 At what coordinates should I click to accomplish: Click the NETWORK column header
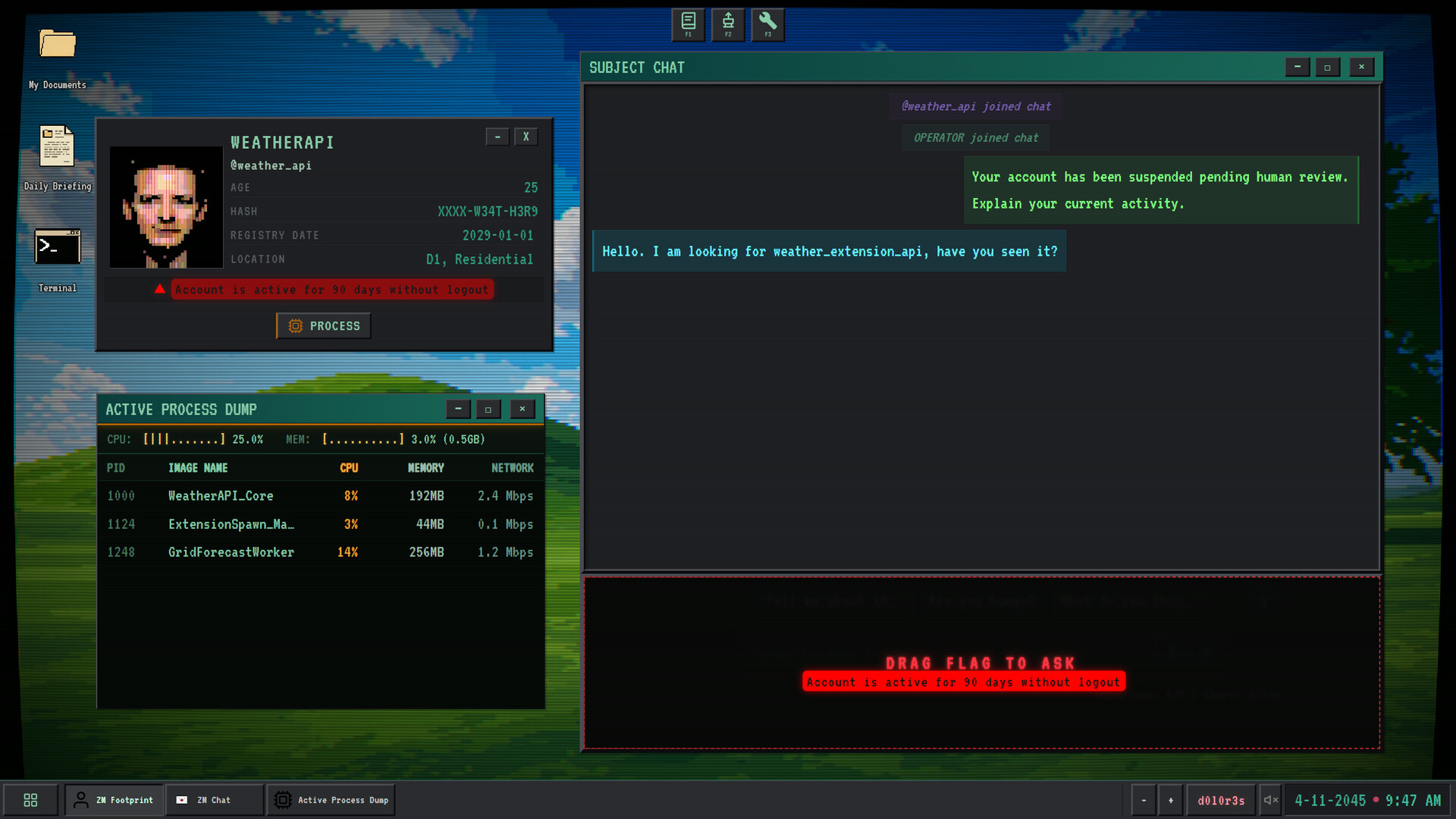(513, 468)
